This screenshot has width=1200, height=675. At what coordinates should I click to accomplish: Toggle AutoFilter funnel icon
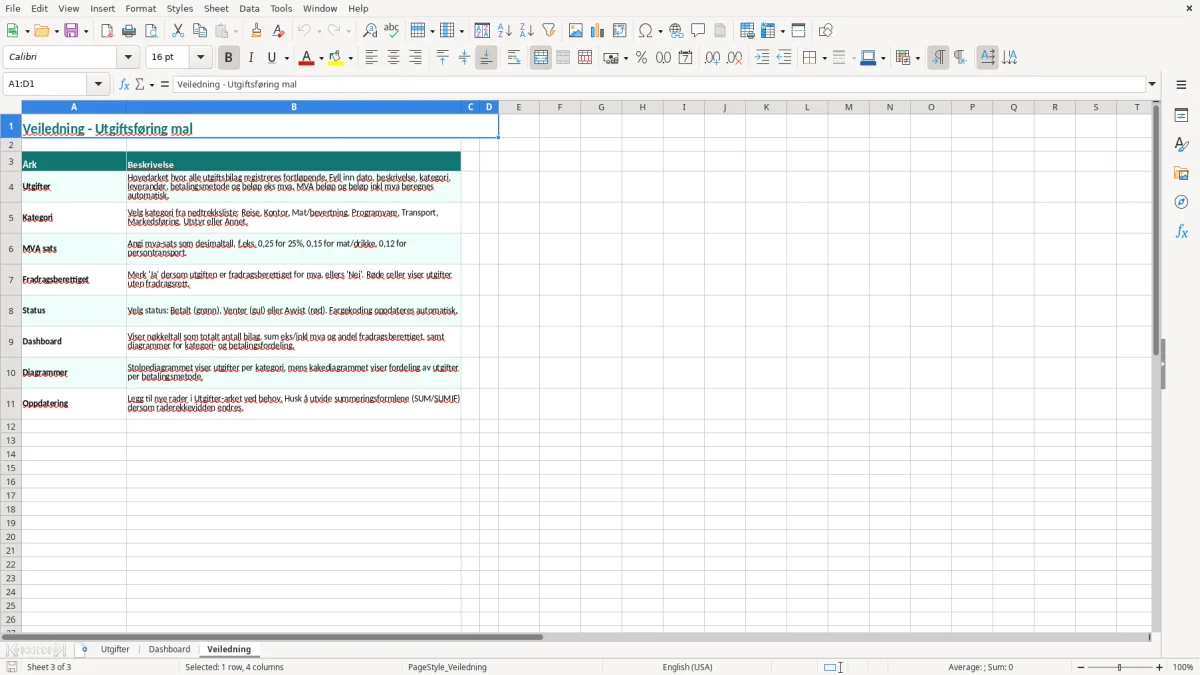[x=549, y=31]
